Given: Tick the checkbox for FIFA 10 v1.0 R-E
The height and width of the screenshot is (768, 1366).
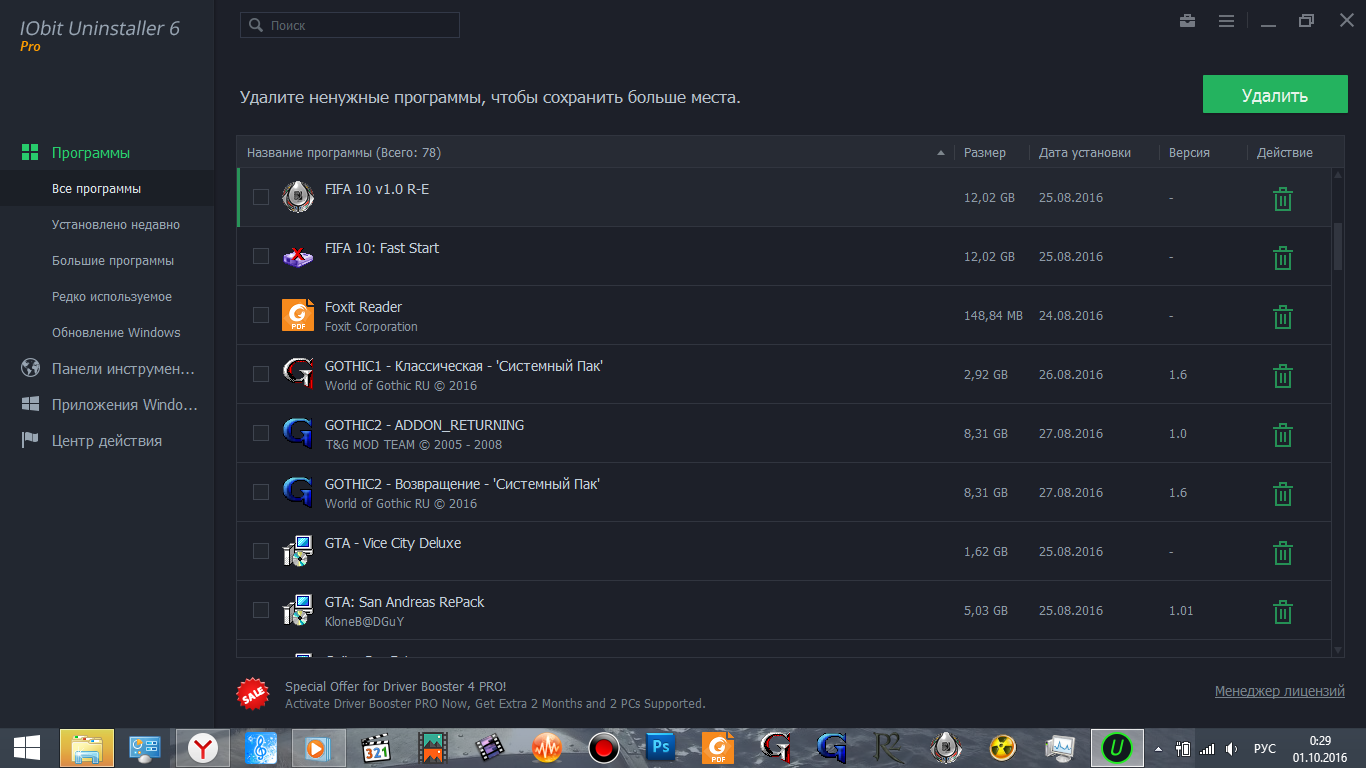Looking at the screenshot, I should 261,197.
